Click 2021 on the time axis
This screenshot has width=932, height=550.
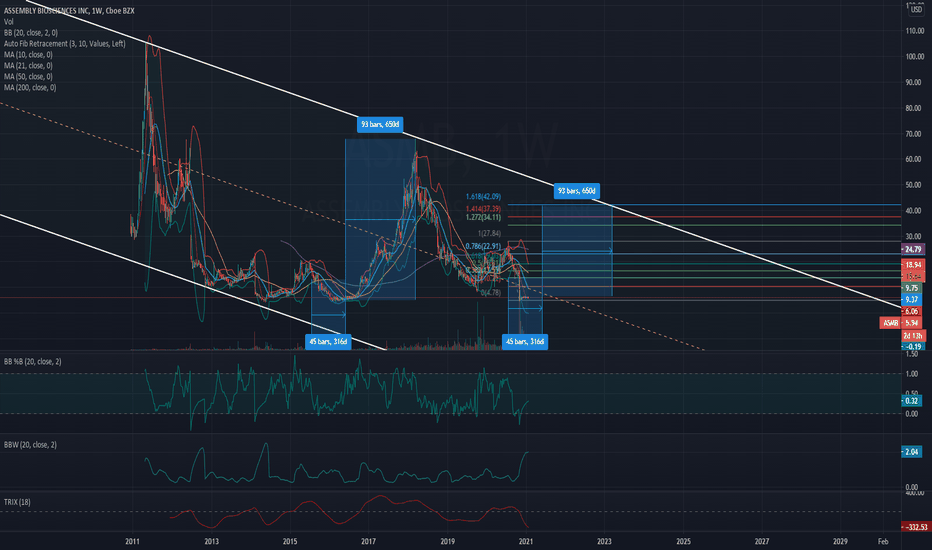pyautogui.click(x=525, y=541)
